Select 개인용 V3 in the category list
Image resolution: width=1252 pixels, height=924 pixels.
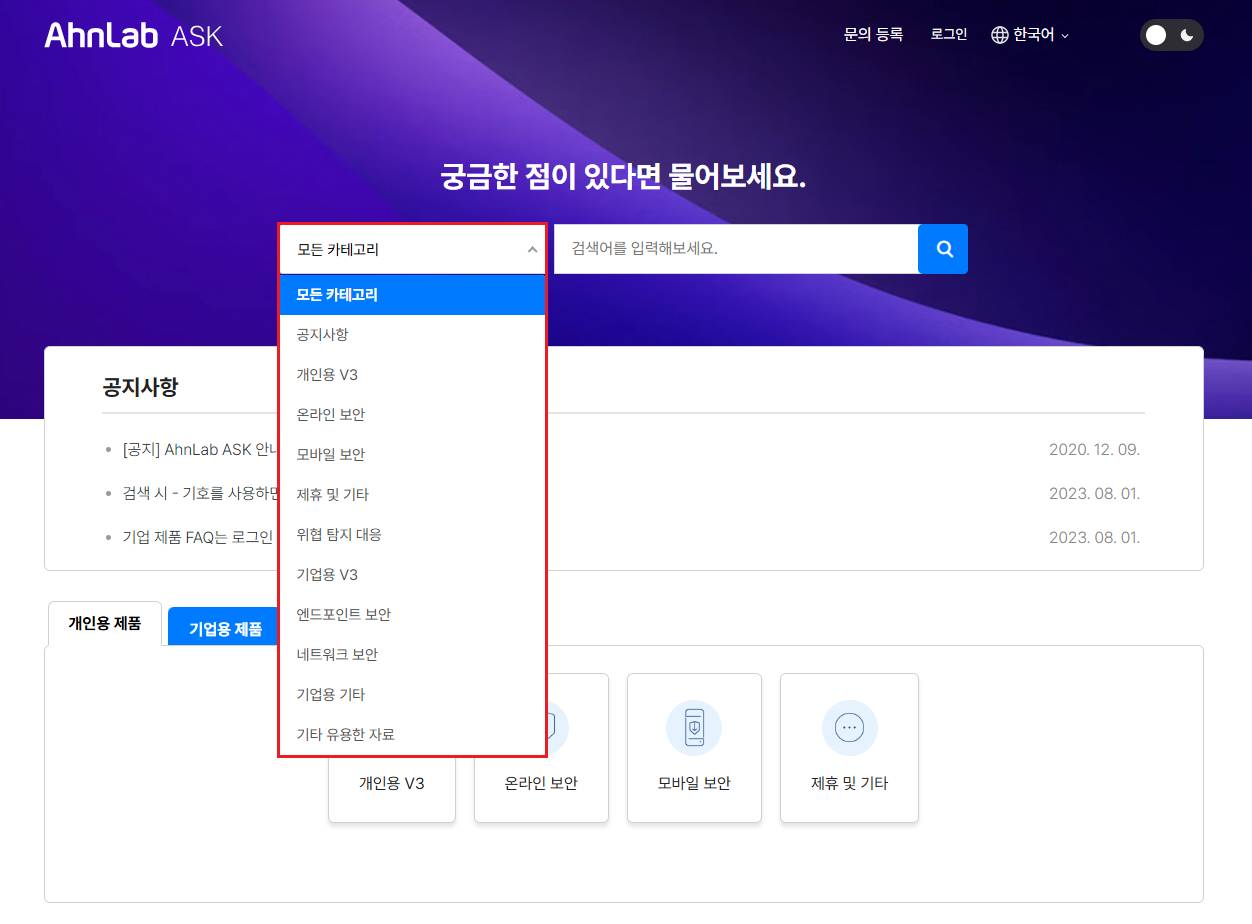pos(412,375)
